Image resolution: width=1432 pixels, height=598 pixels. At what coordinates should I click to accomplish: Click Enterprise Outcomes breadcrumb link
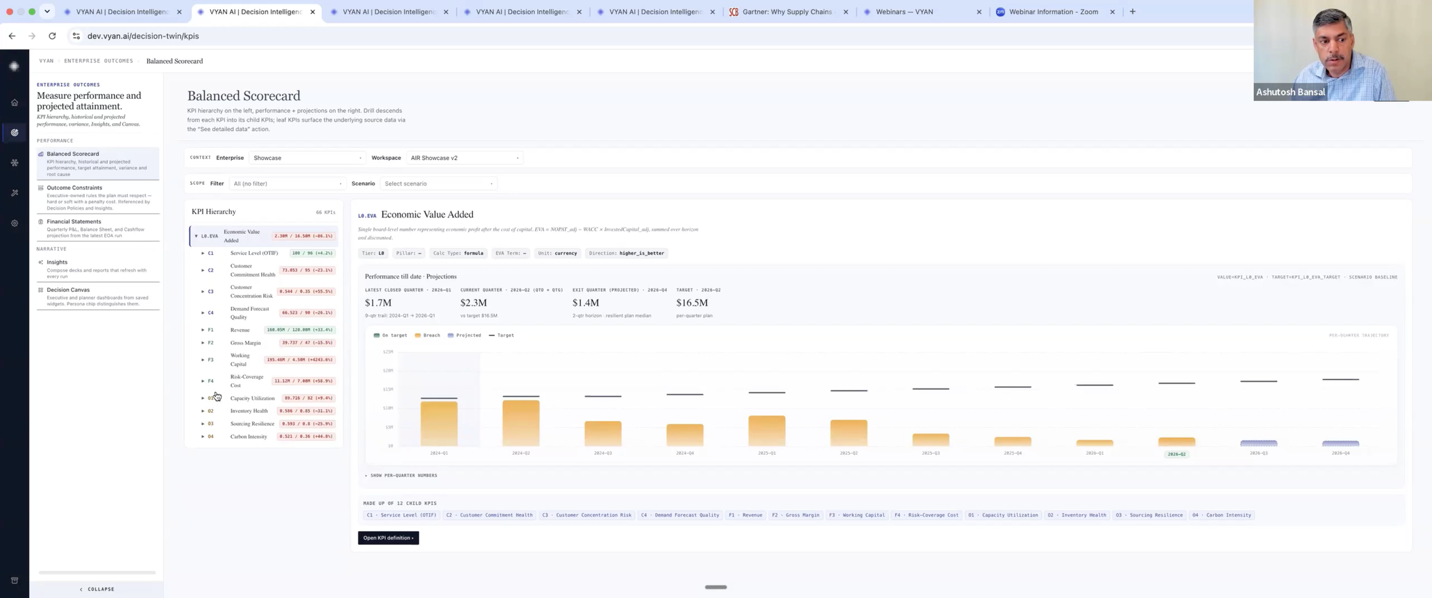tap(98, 61)
